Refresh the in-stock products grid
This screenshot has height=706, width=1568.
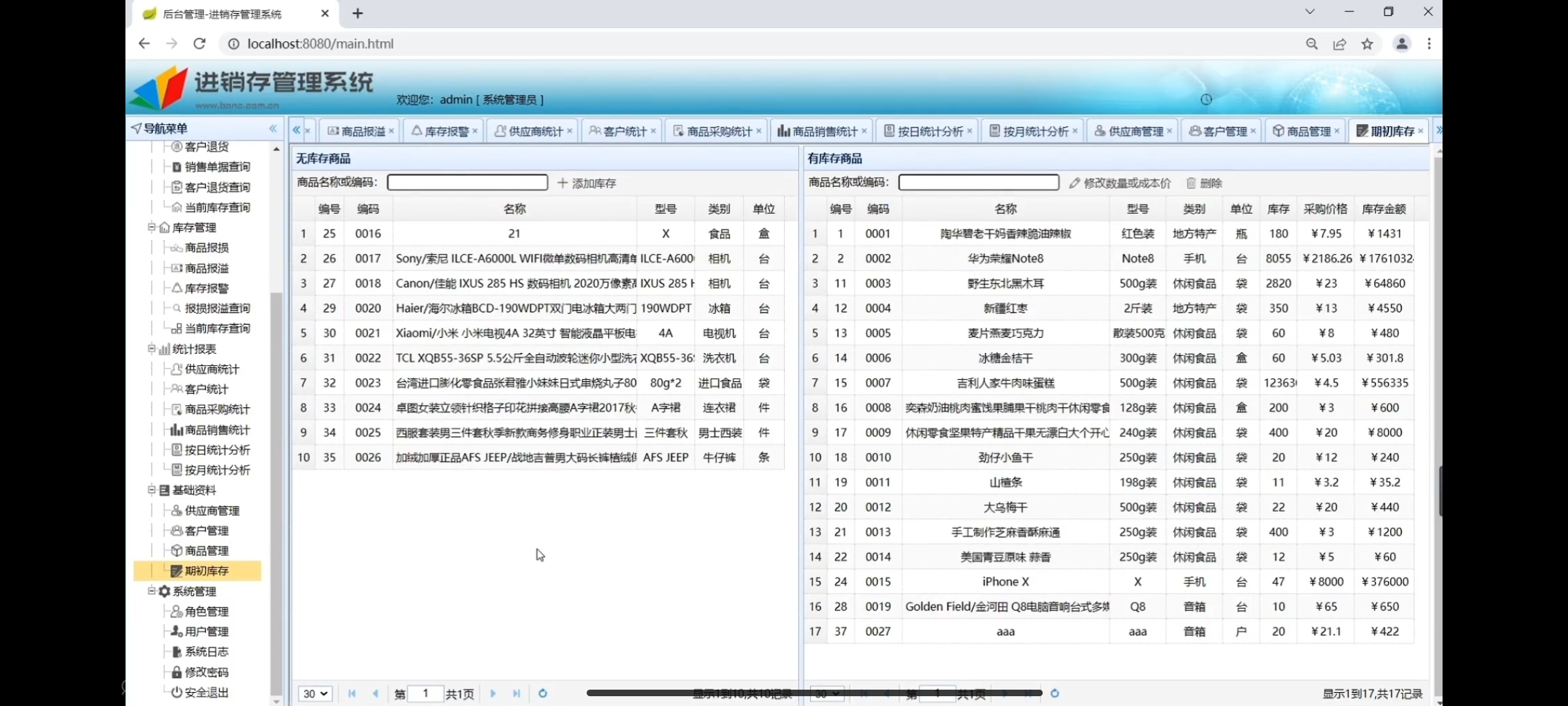pyautogui.click(x=1054, y=694)
